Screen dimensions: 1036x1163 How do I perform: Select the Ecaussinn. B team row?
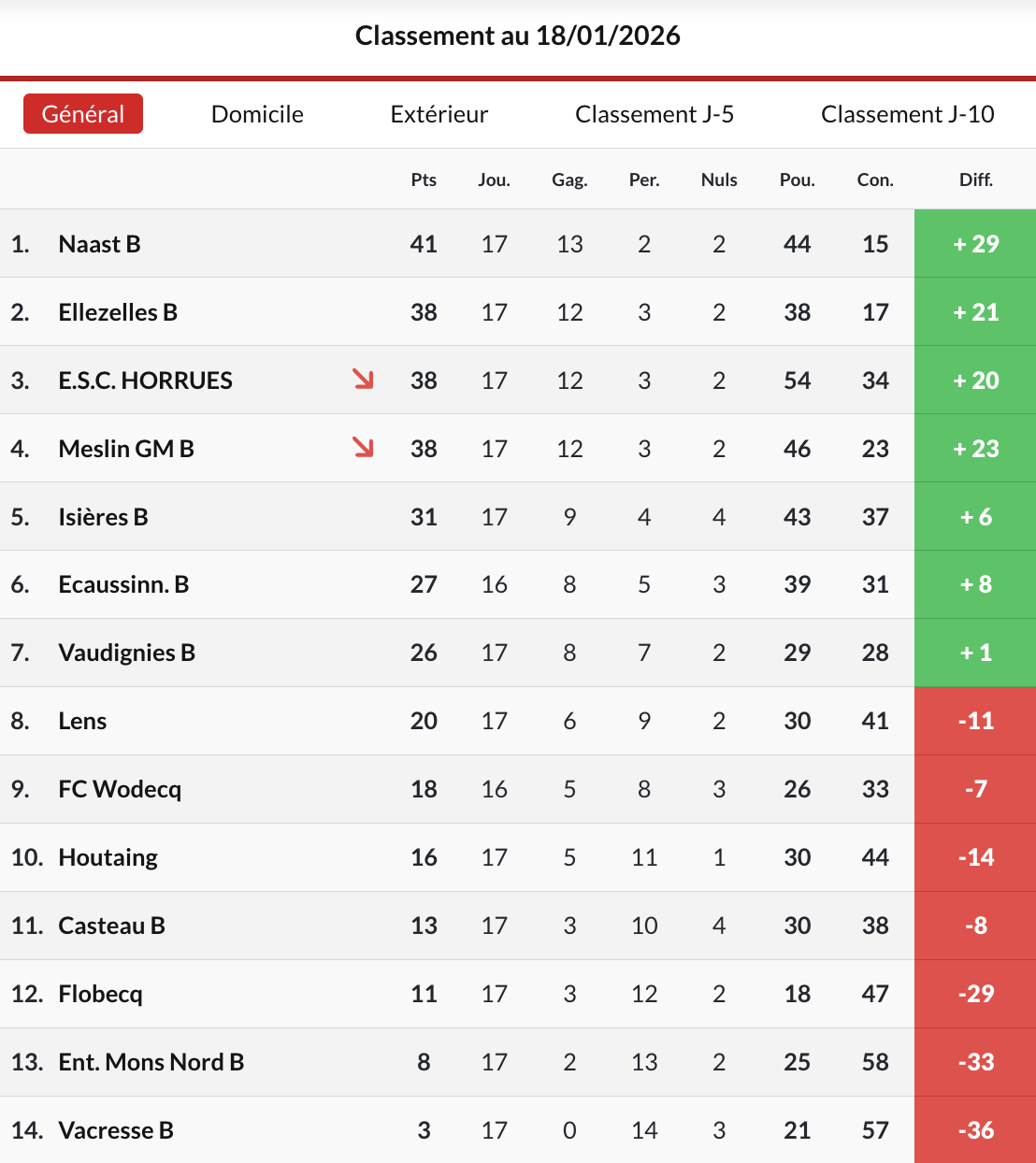(x=123, y=584)
